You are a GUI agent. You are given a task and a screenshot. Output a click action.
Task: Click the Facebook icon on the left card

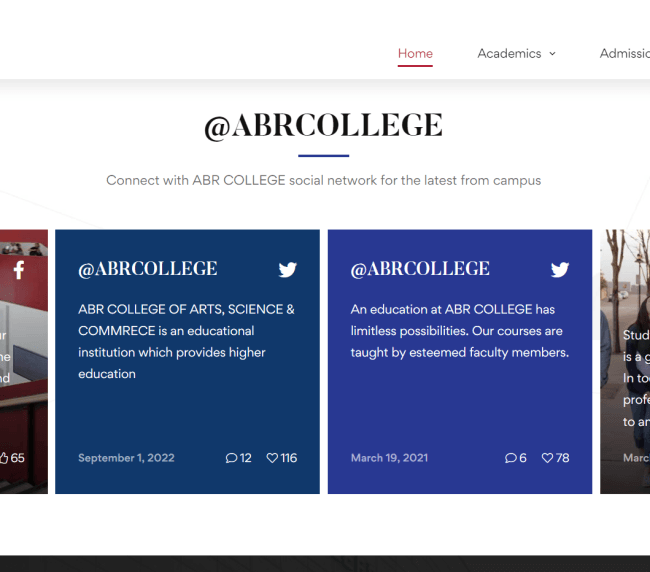click(19, 270)
